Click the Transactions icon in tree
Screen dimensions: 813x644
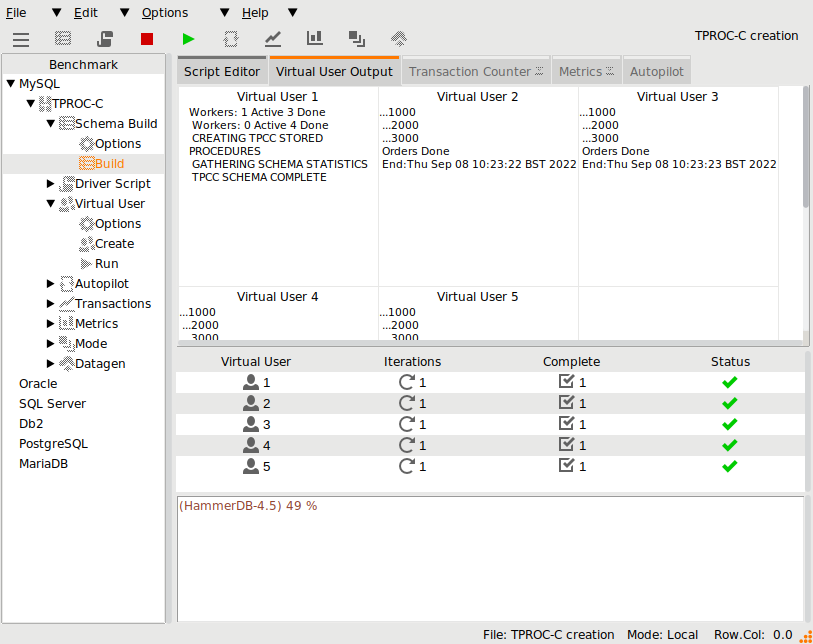point(66,303)
